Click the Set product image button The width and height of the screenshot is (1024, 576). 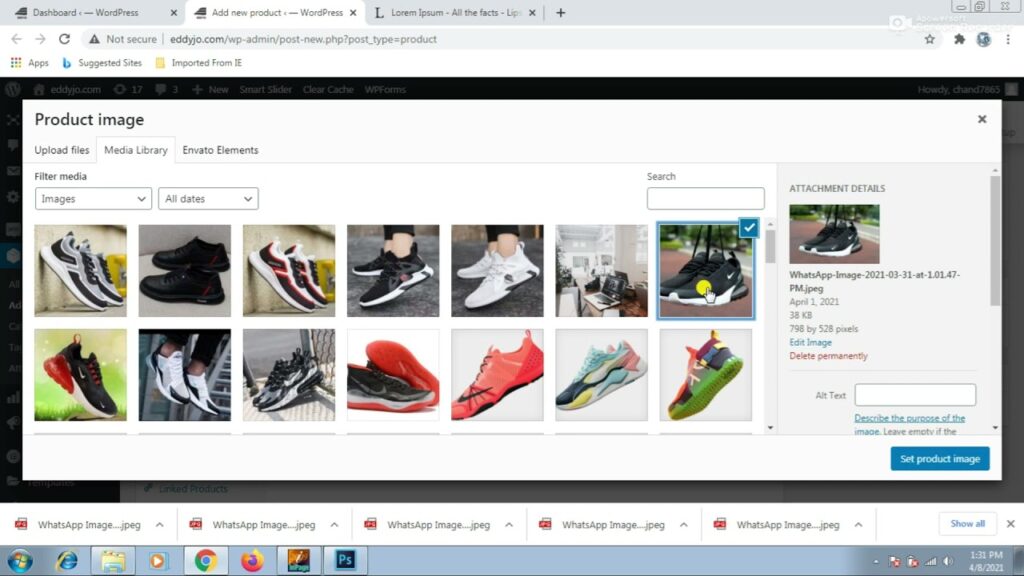pyautogui.click(x=939, y=459)
